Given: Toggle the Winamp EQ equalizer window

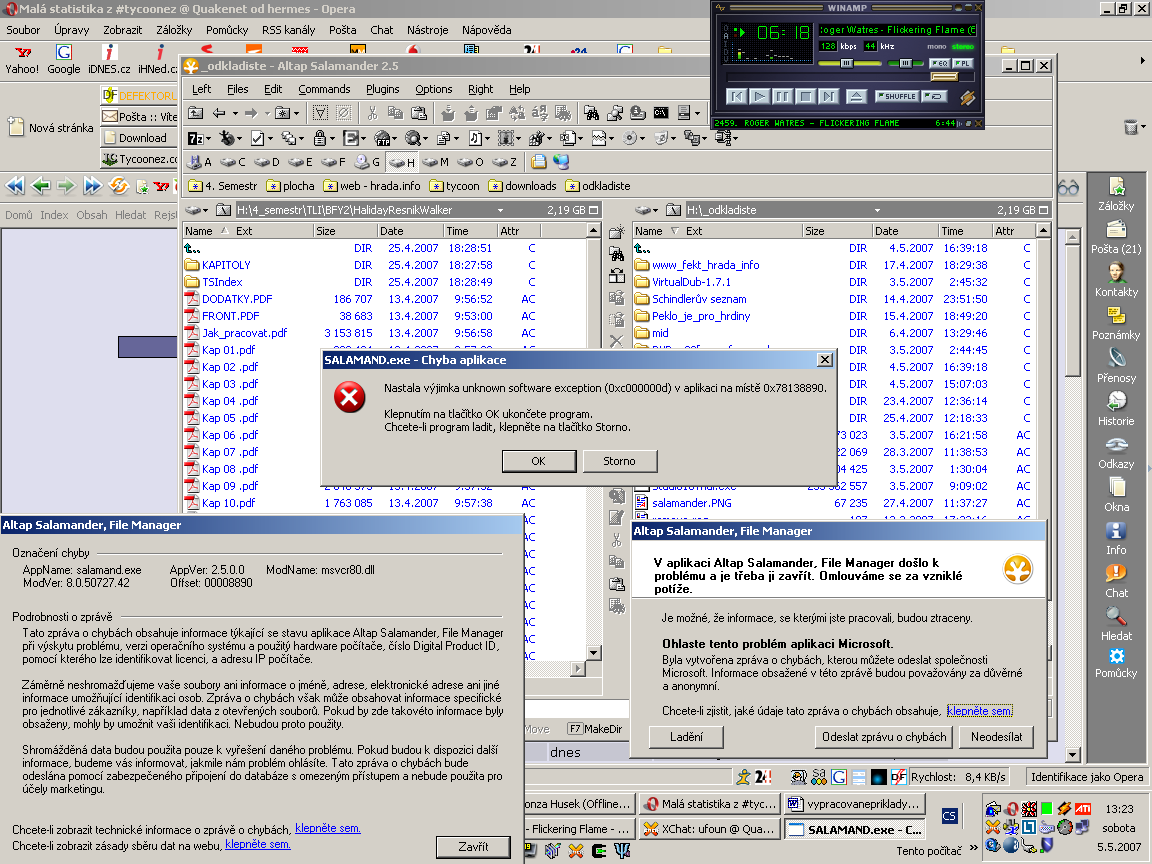Looking at the screenshot, I should click(x=939, y=63).
